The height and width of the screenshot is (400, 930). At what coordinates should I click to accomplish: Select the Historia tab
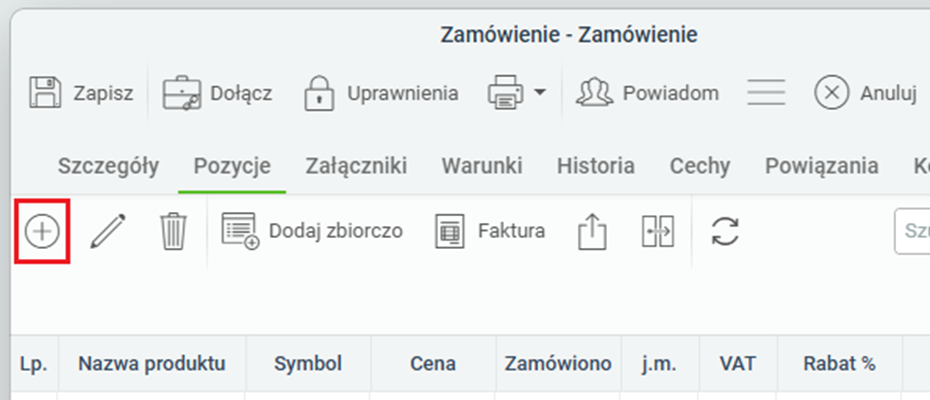595,166
